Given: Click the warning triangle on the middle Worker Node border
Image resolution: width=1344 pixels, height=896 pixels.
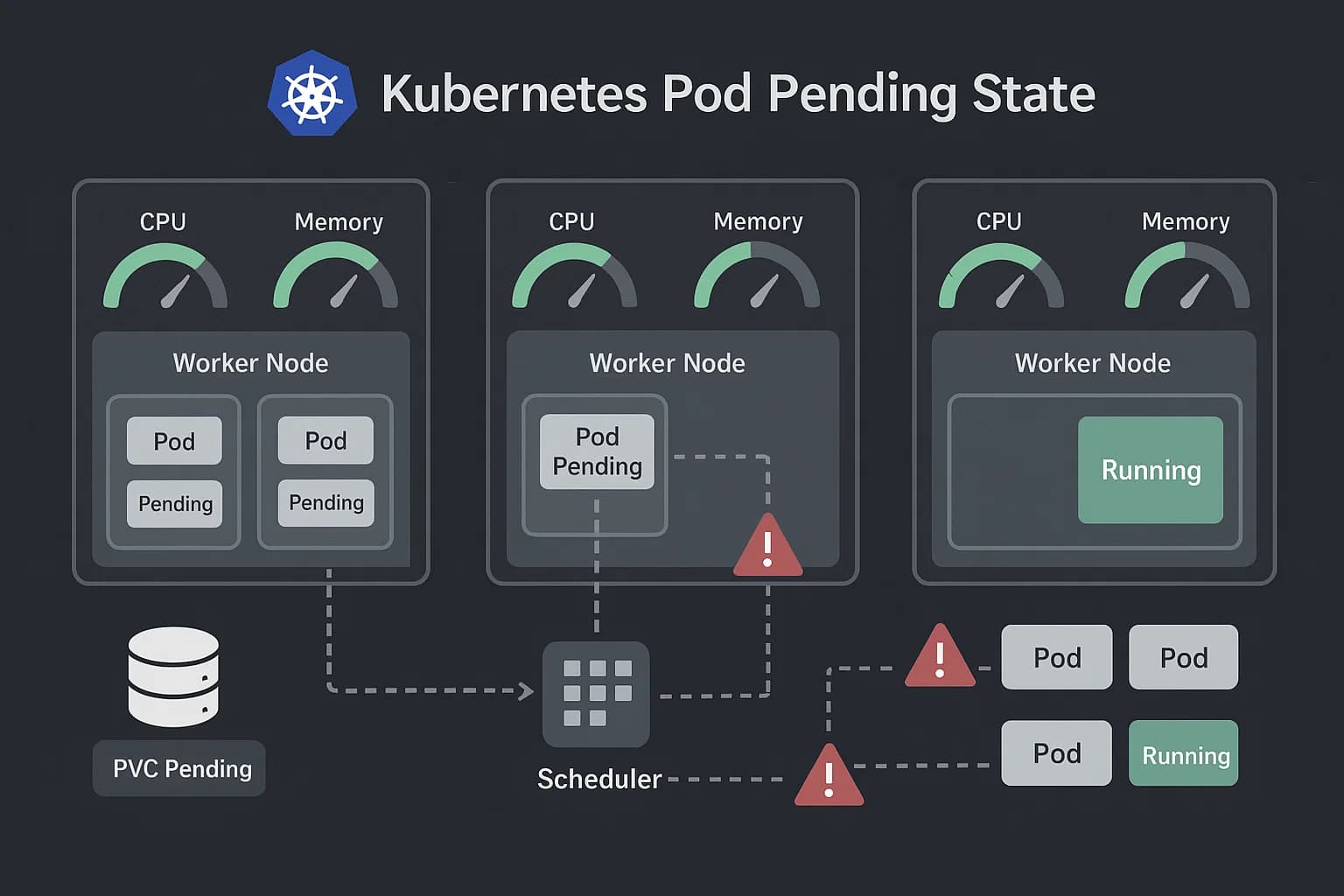Looking at the screenshot, I should coord(767,545).
